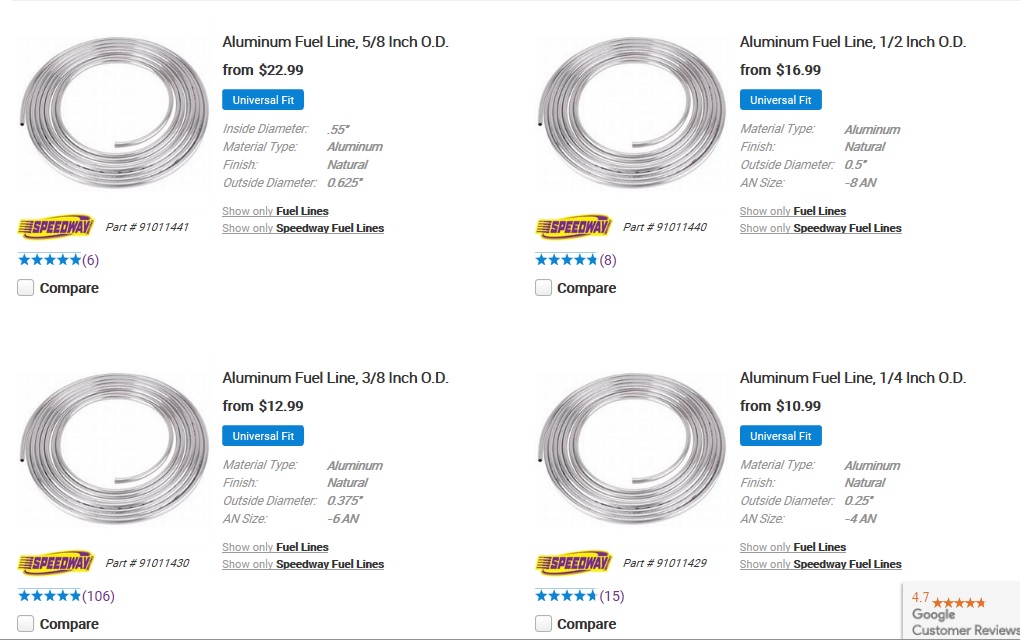Click the Speedway logo for part 91011429

pos(573,563)
